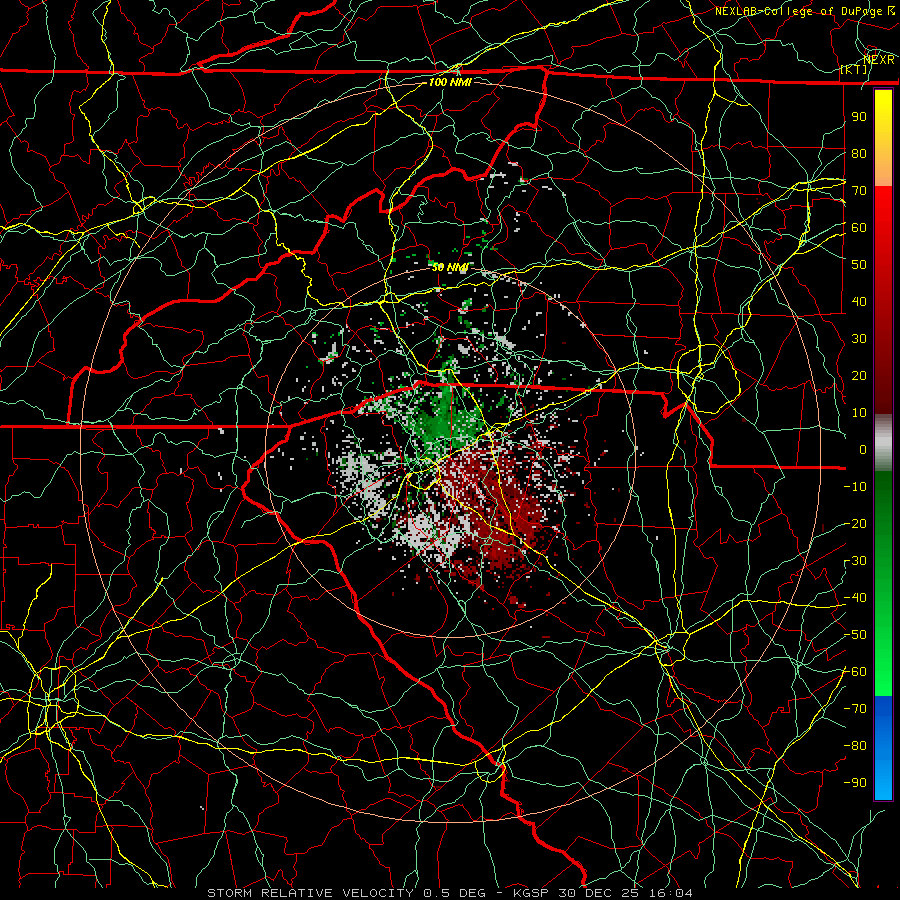Click the blue bottom segment of the velocity color bar
Screen dimensions: 900x900
point(883,748)
